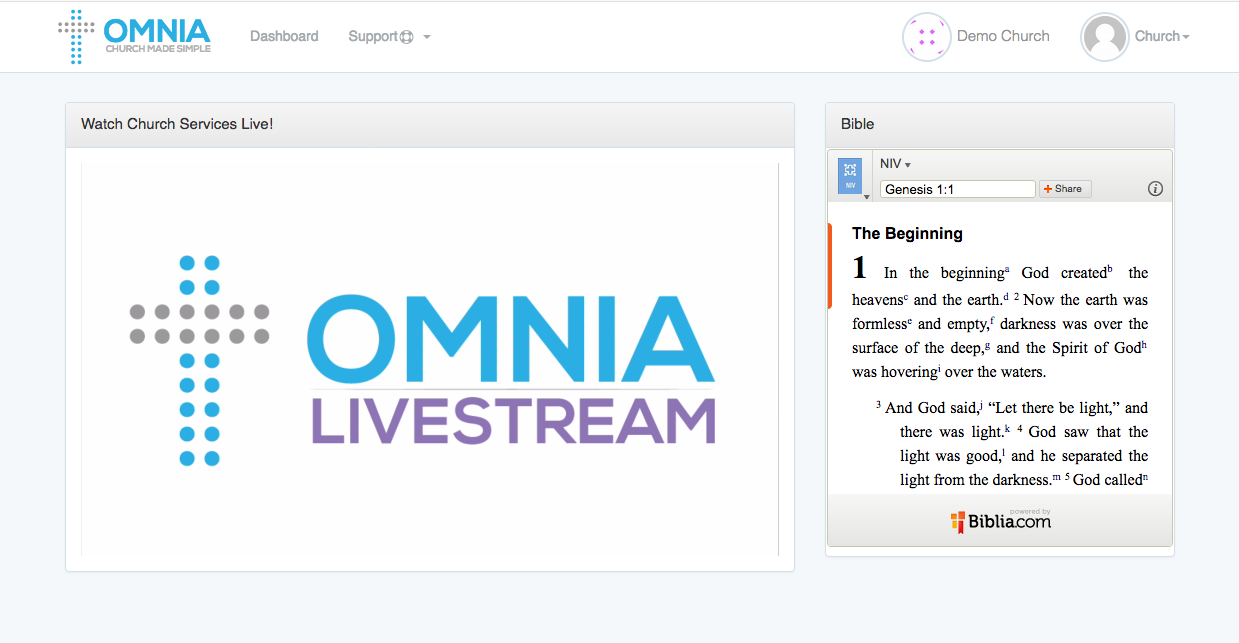The width and height of the screenshot is (1239, 643).
Task: Click the Omnia logo in the navbar
Action: tap(135, 36)
